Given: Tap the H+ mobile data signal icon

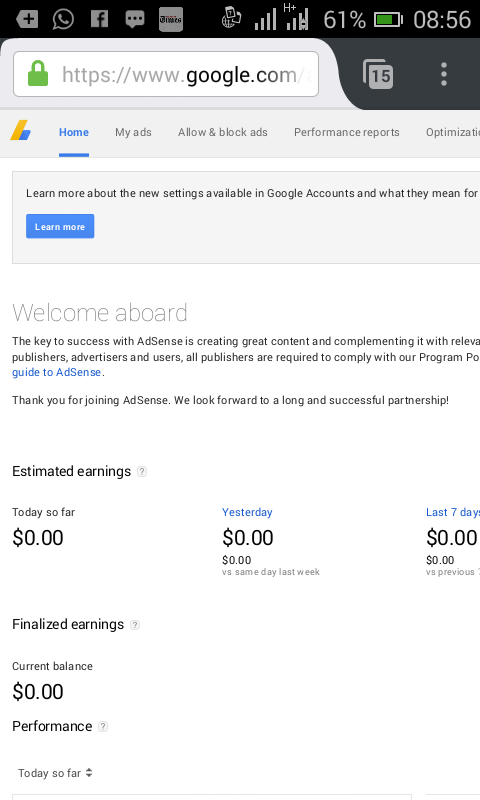Looking at the screenshot, I should [x=297, y=17].
